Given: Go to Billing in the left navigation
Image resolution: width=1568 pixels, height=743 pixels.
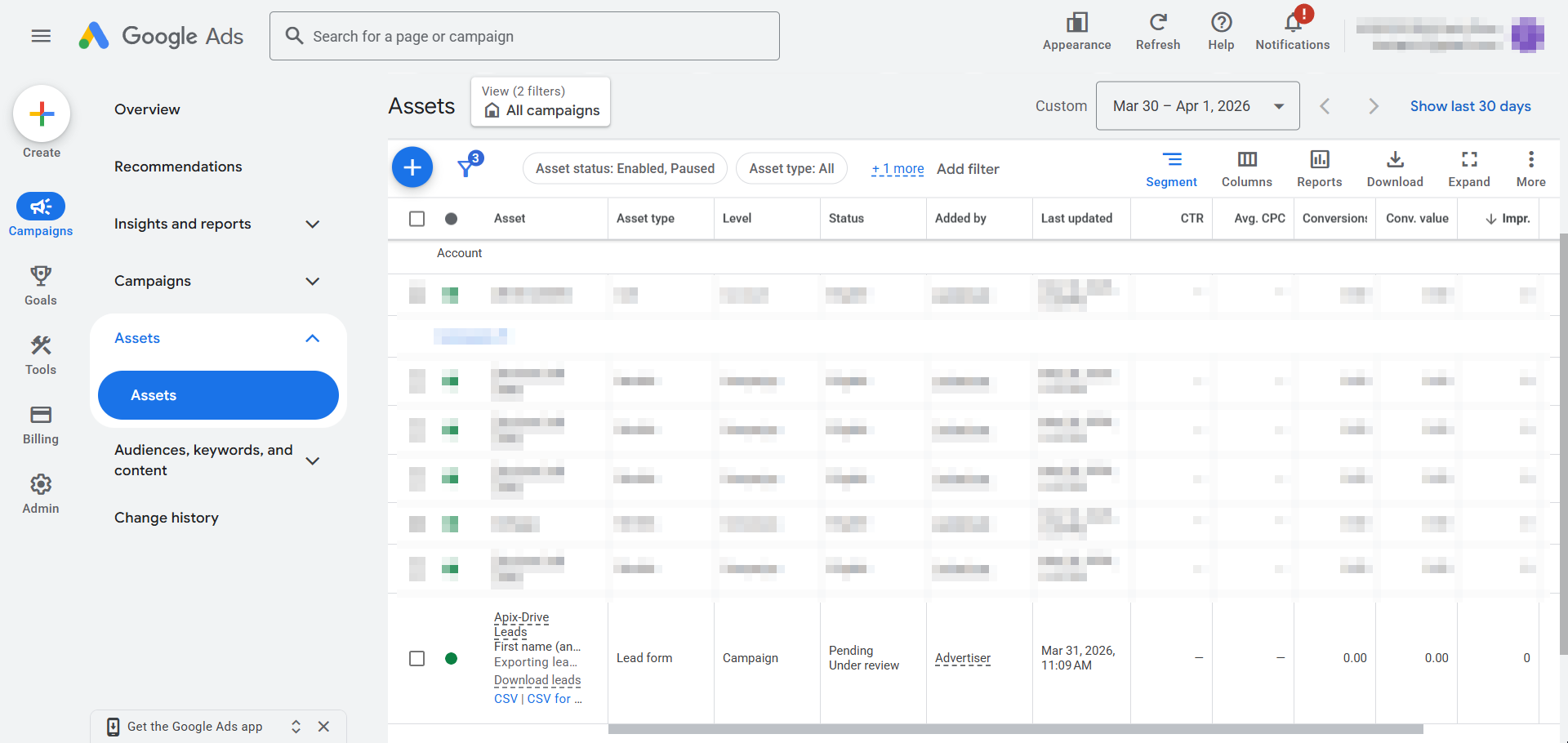Looking at the screenshot, I should pyautogui.click(x=40, y=424).
